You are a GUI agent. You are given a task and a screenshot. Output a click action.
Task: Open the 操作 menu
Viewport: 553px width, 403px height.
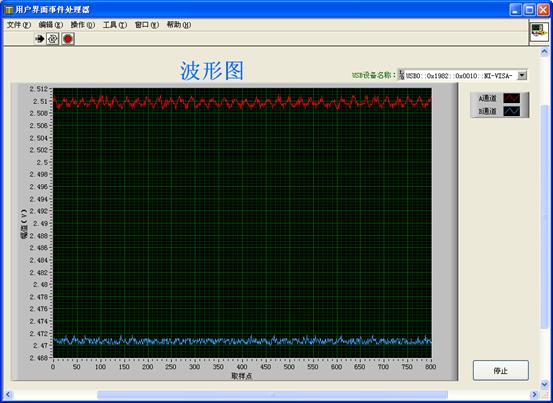click(x=83, y=25)
